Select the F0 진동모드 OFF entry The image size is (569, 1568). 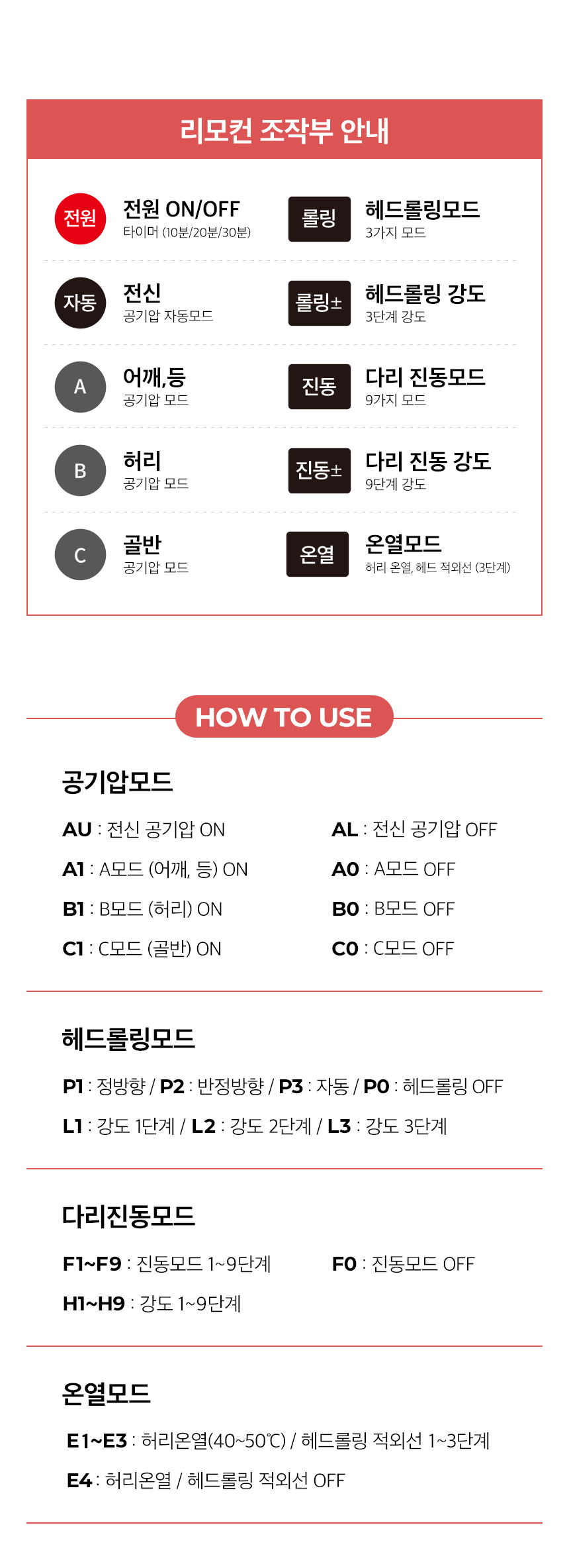pyautogui.click(x=403, y=1264)
